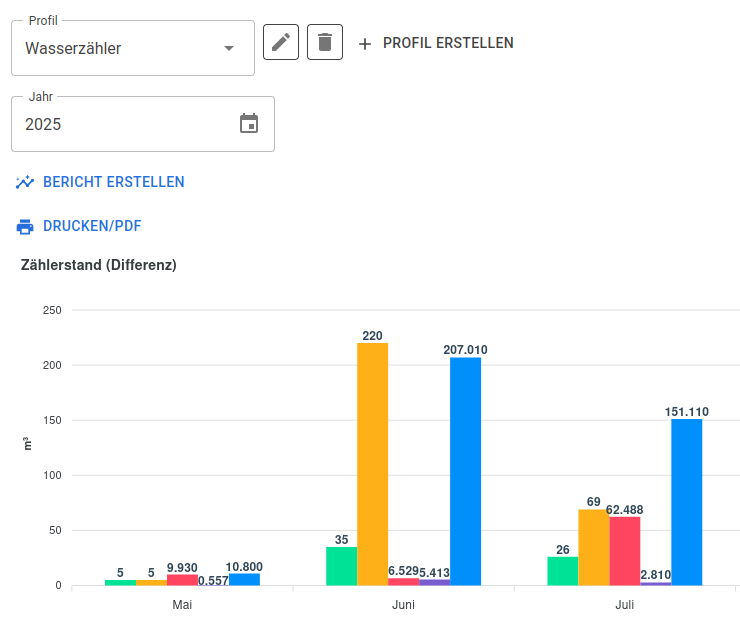Click PROFIL ERSTELLEN button
This screenshot has width=740, height=619.
coord(436,43)
